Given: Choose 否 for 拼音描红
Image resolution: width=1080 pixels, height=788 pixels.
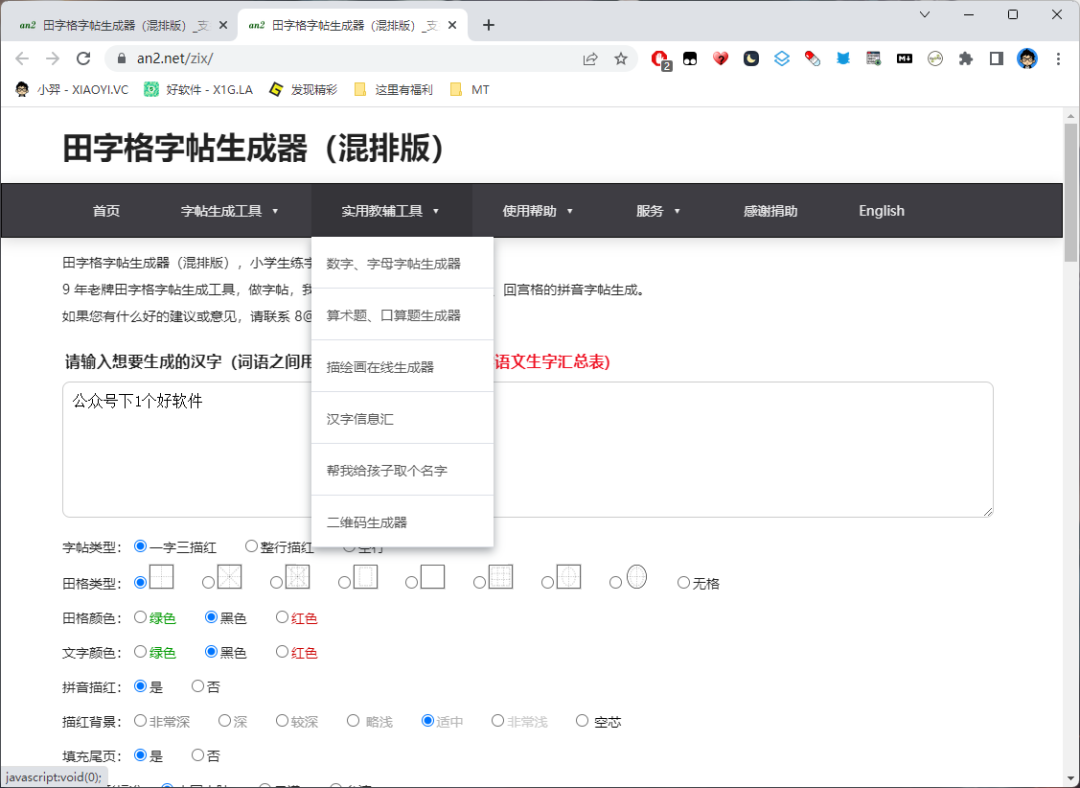Looking at the screenshot, I should pyautogui.click(x=198, y=686).
